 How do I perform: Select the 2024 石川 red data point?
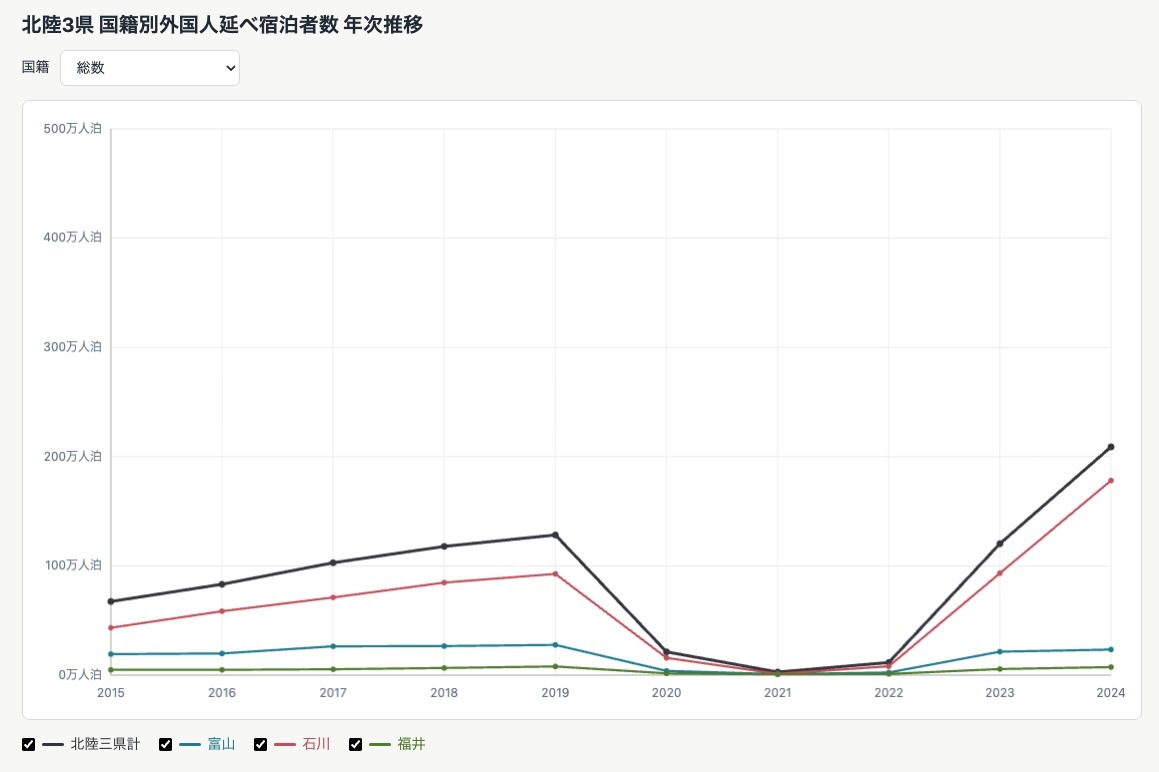coord(1111,481)
